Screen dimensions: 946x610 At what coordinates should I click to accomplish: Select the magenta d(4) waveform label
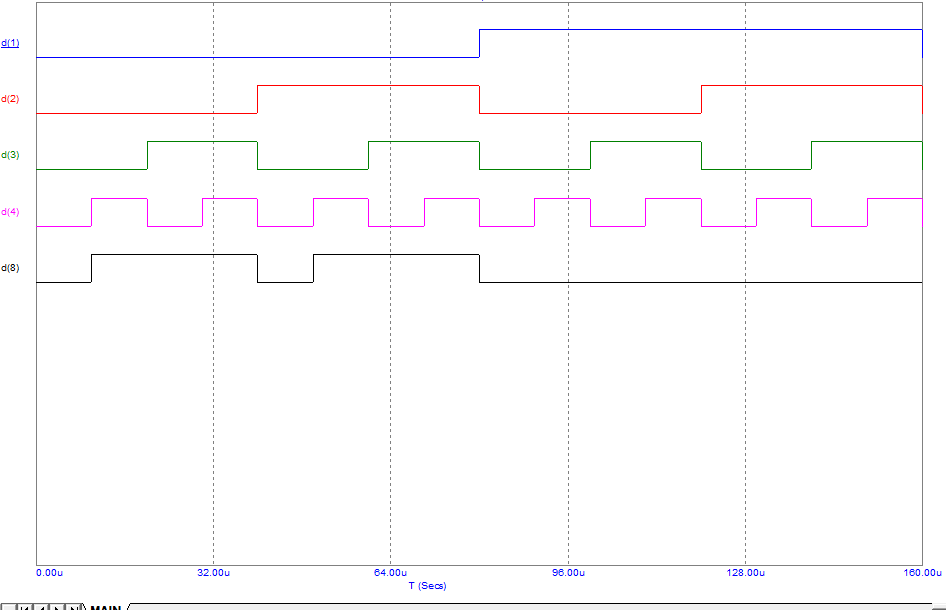tap(10, 212)
